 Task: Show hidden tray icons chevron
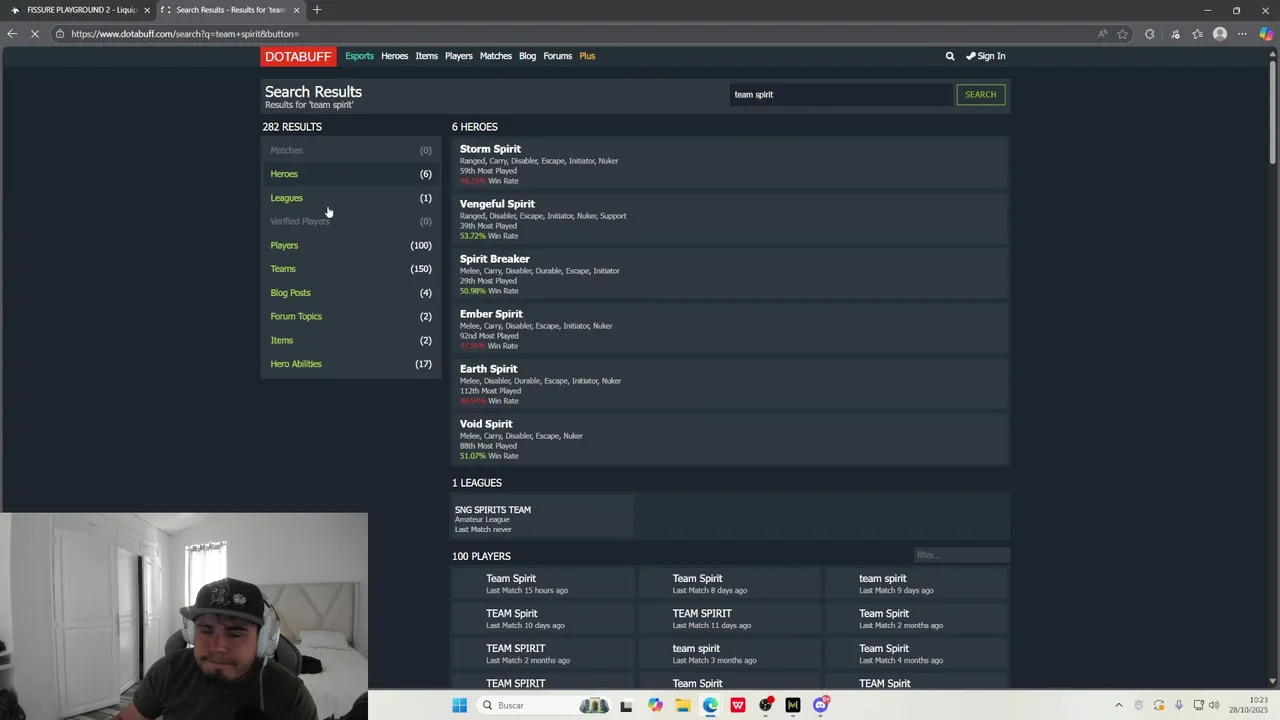tap(1118, 705)
